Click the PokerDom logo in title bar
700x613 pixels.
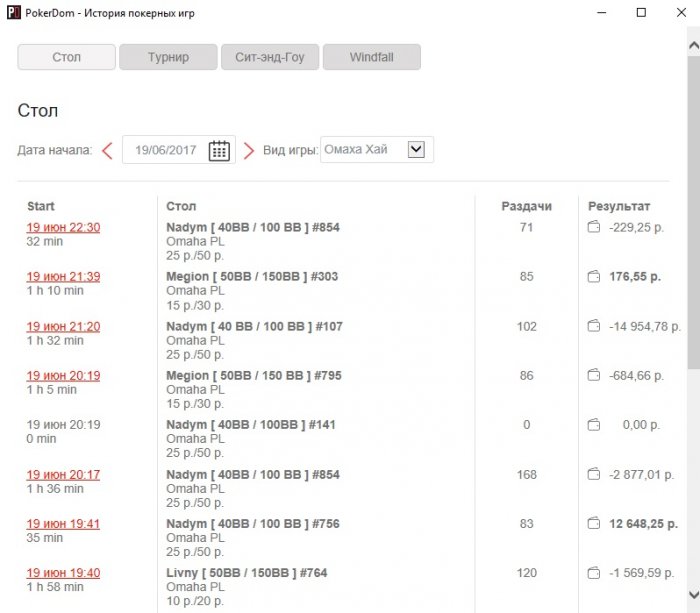pyautogui.click(x=14, y=13)
